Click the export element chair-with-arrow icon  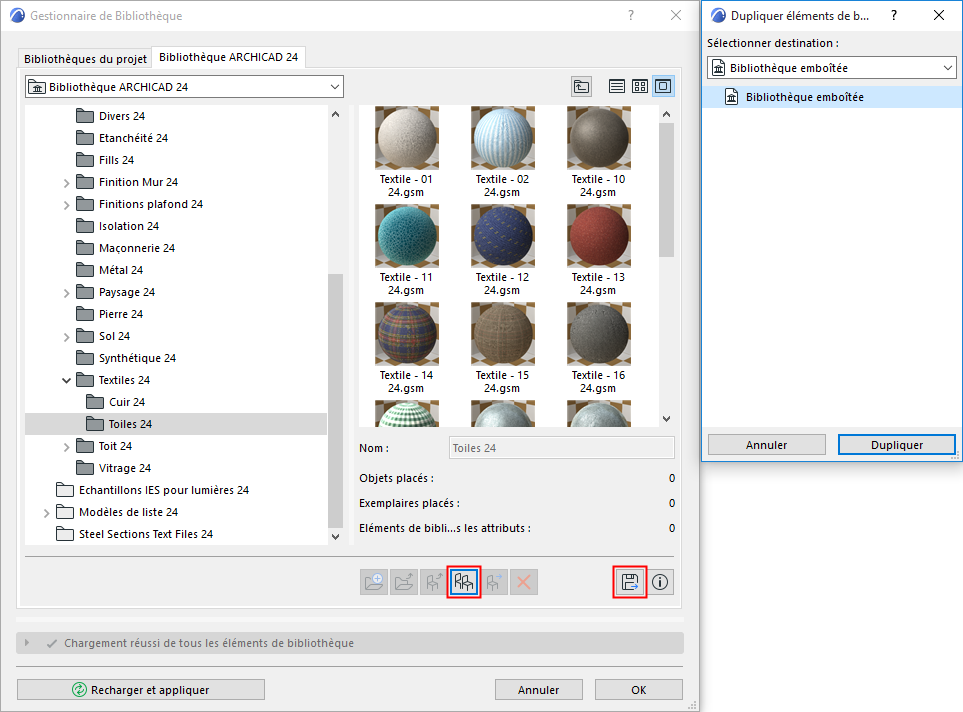[493, 581]
